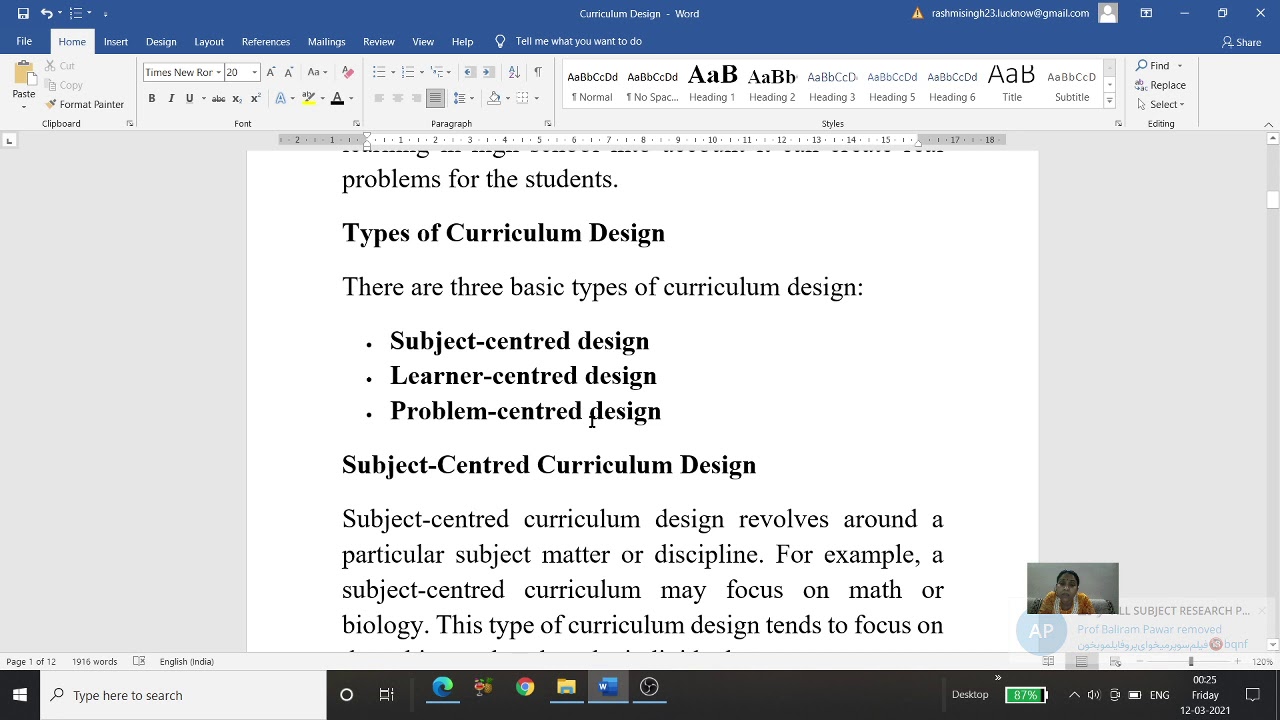The image size is (1280, 720).
Task: Click the Increase Indent icon
Action: [488, 72]
